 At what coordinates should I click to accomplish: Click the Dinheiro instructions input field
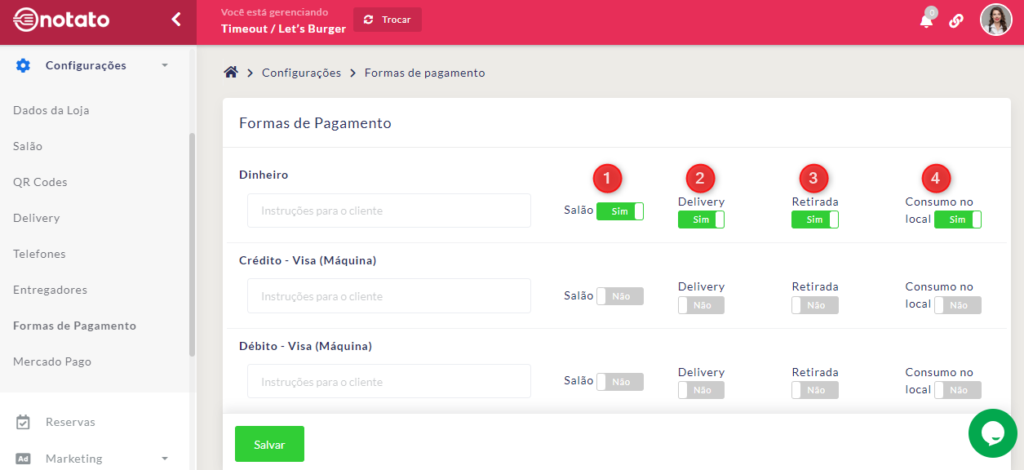tap(389, 211)
